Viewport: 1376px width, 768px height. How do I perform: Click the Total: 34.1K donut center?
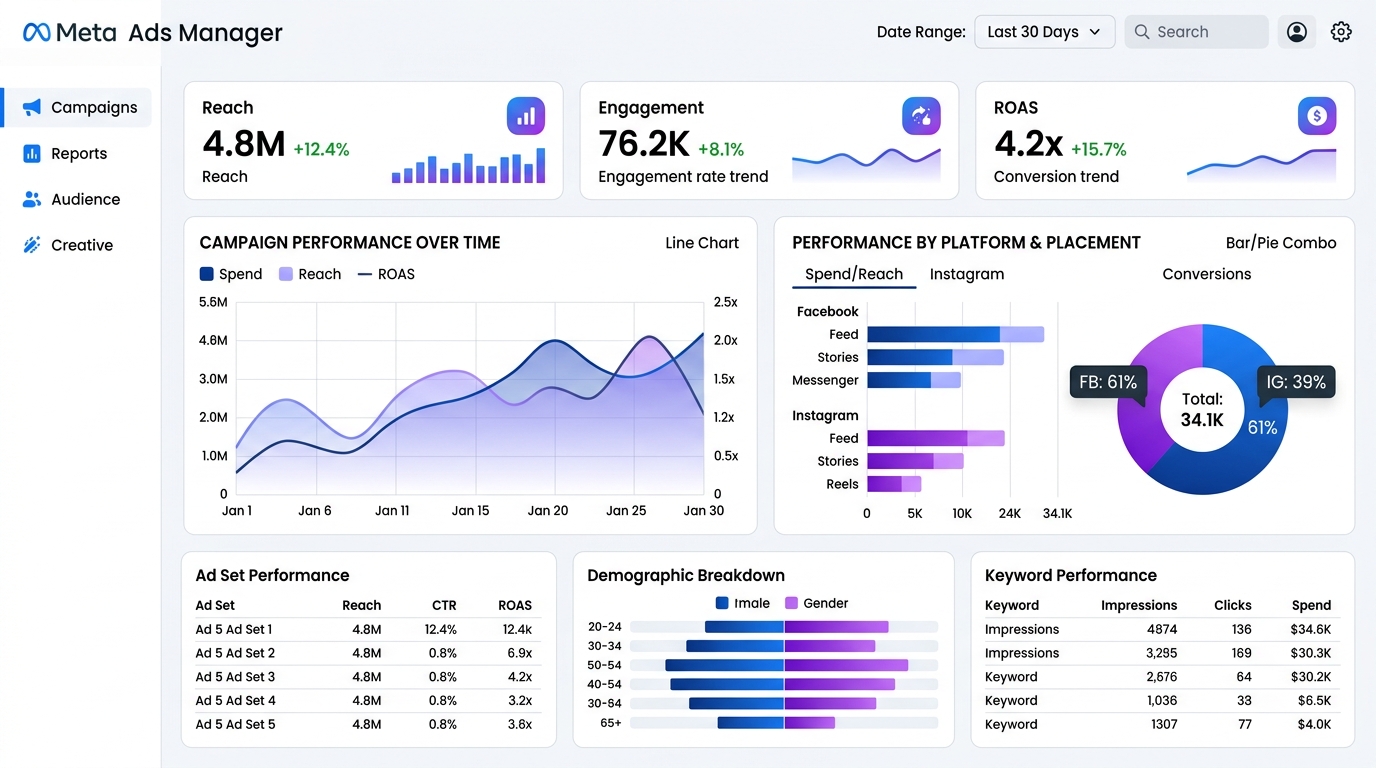[1202, 410]
